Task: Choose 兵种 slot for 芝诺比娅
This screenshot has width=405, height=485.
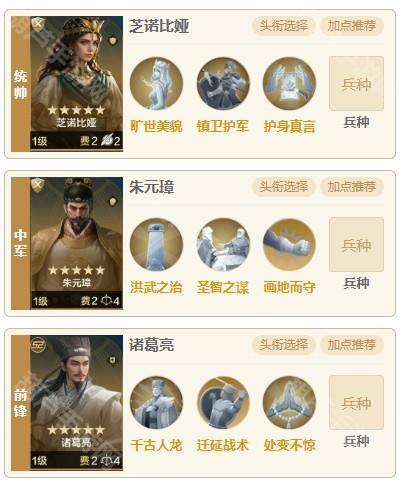Action: [x=356, y=84]
